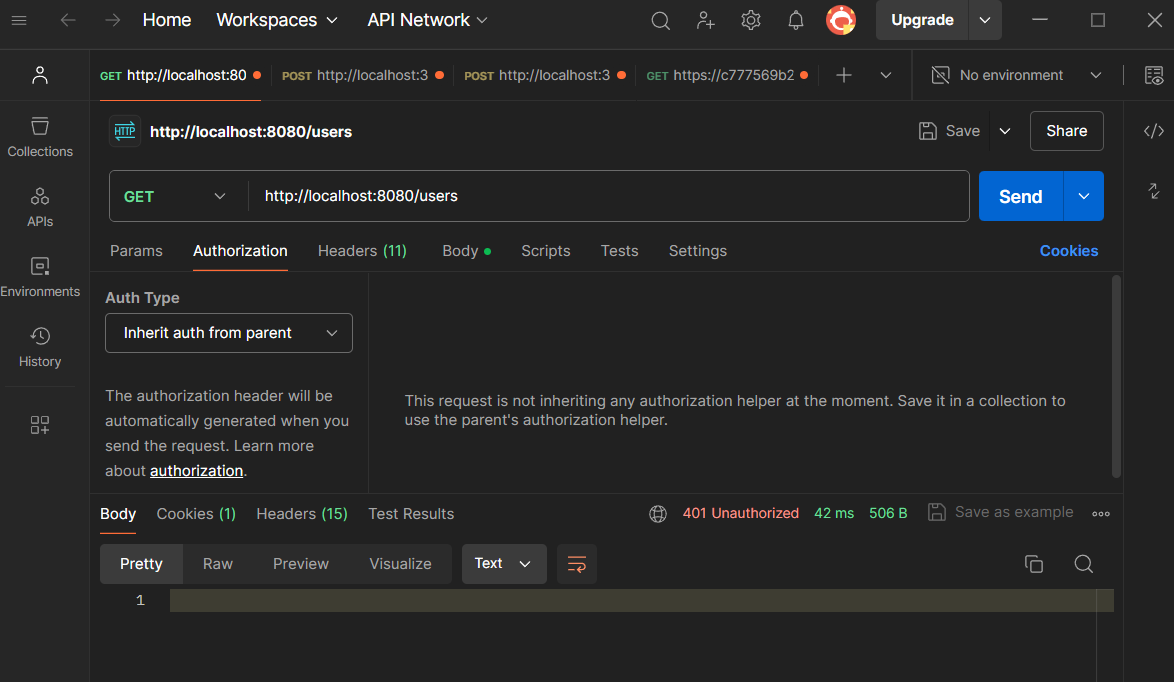Screen dimensions: 1174x682
Task: Toggle line wrap in response body
Action: (x=577, y=564)
